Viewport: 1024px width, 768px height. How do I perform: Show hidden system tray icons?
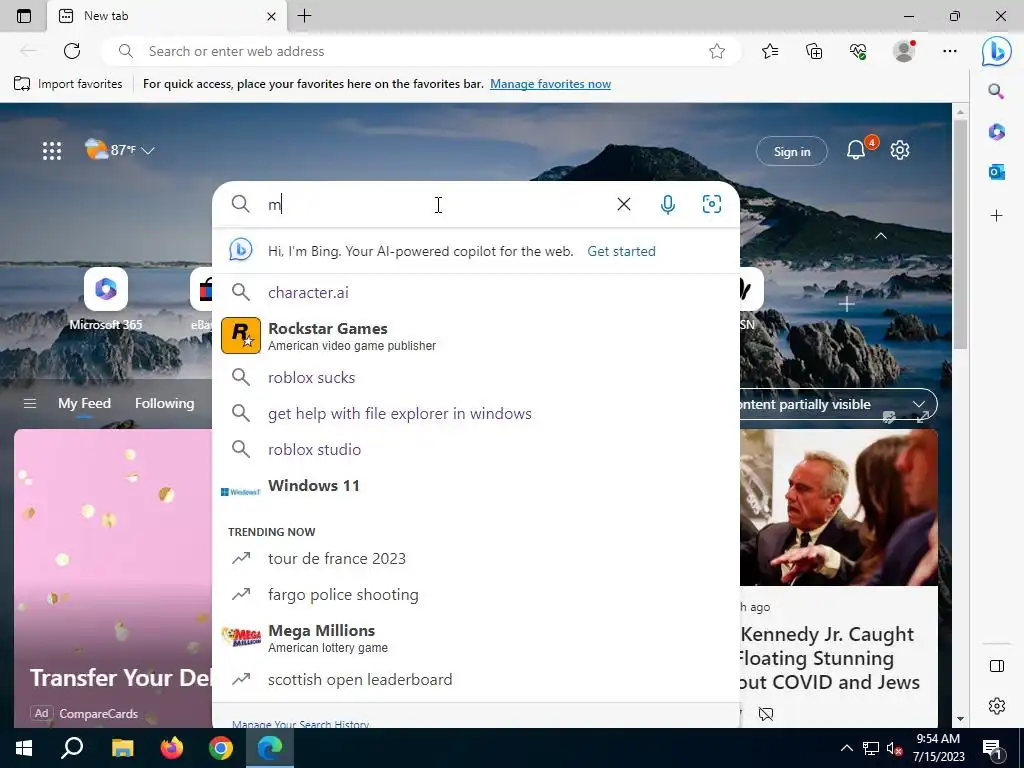point(846,748)
